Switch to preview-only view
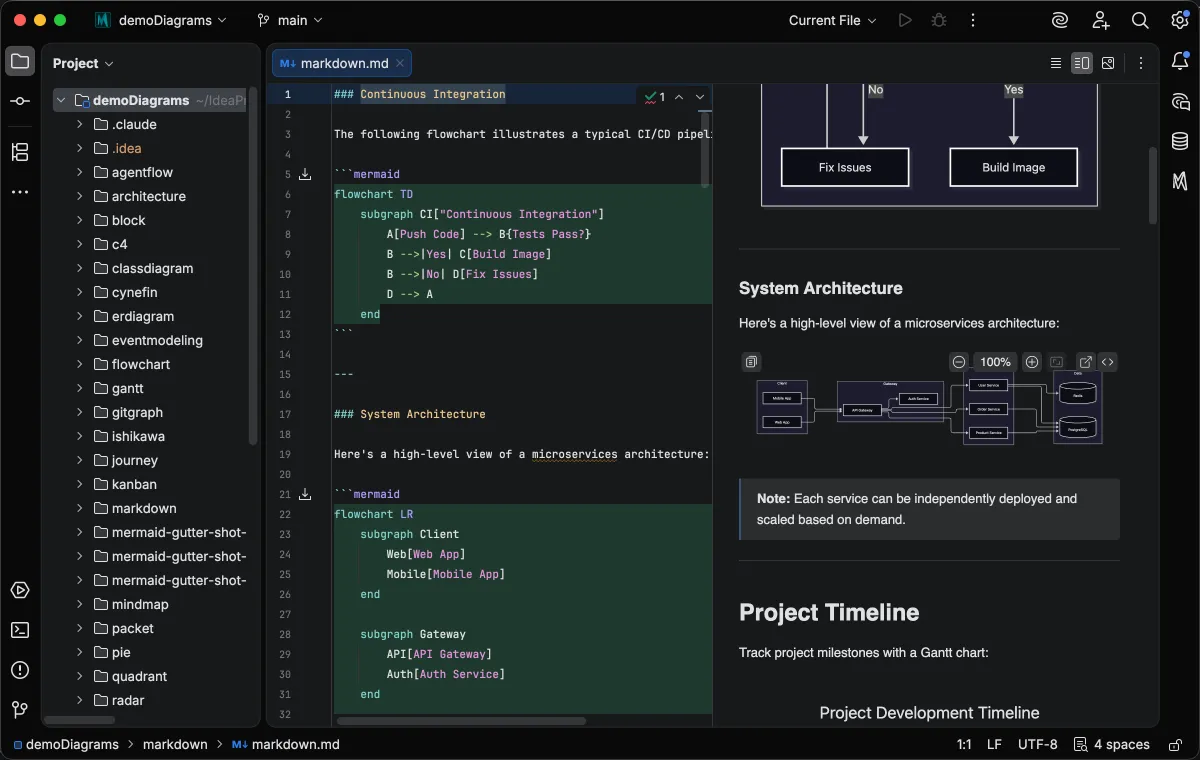This screenshot has height=760, width=1200. pyautogui.click(x=1108, y=63)
